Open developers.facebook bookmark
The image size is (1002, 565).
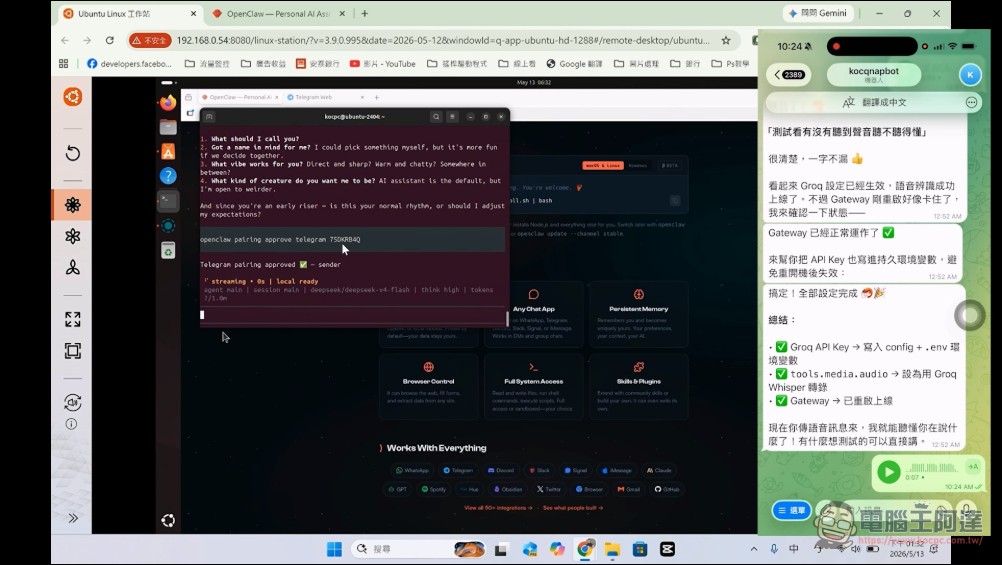(x=130, y=63)
